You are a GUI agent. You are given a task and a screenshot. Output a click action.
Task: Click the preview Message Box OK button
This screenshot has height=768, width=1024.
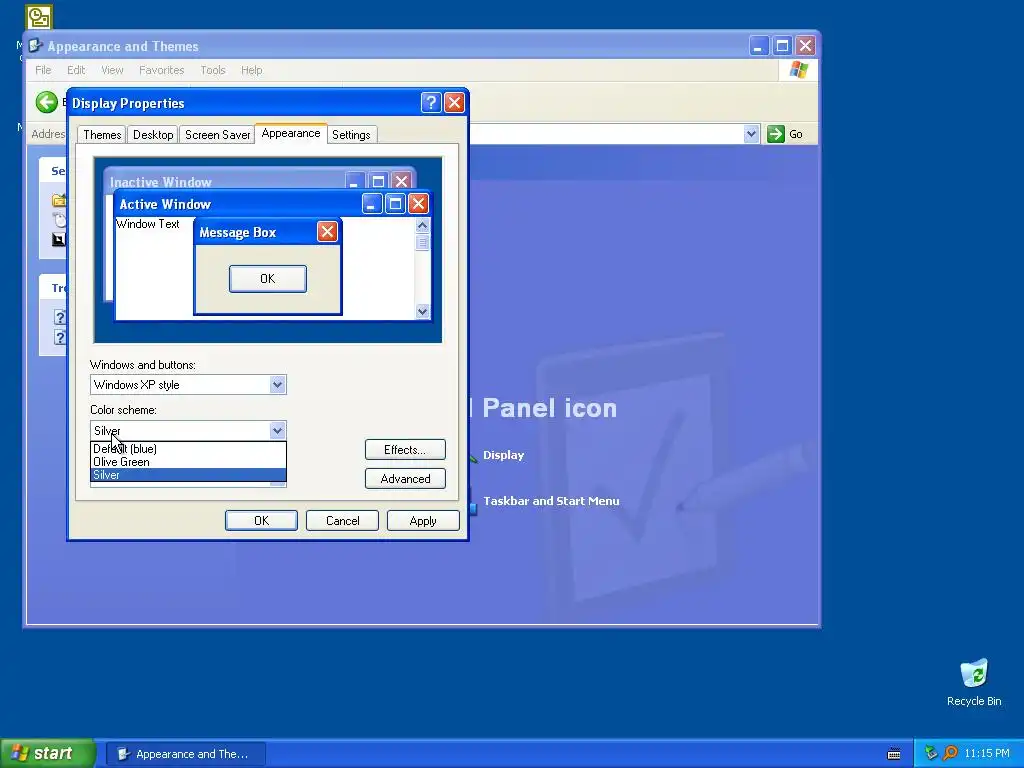pos(268,279)
